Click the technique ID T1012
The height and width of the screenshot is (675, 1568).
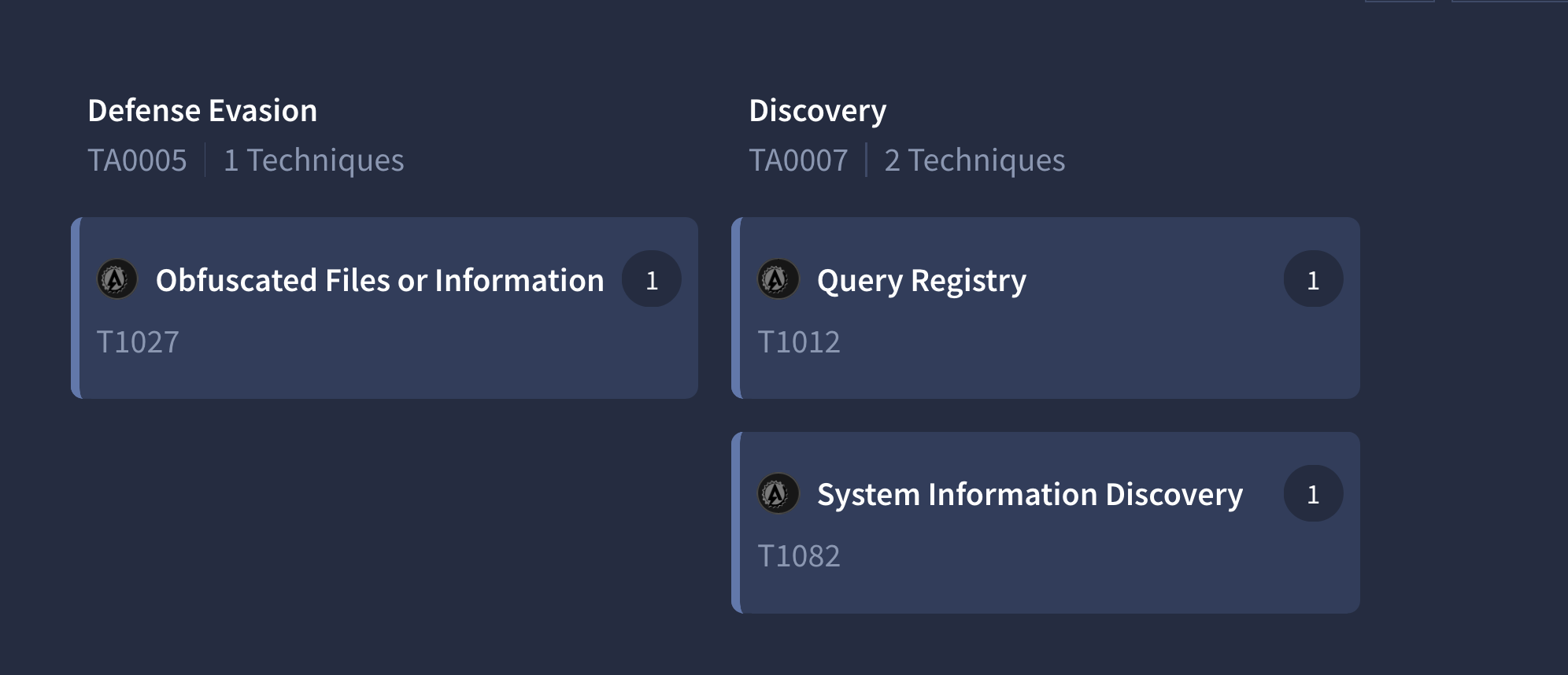coord(799,342)
